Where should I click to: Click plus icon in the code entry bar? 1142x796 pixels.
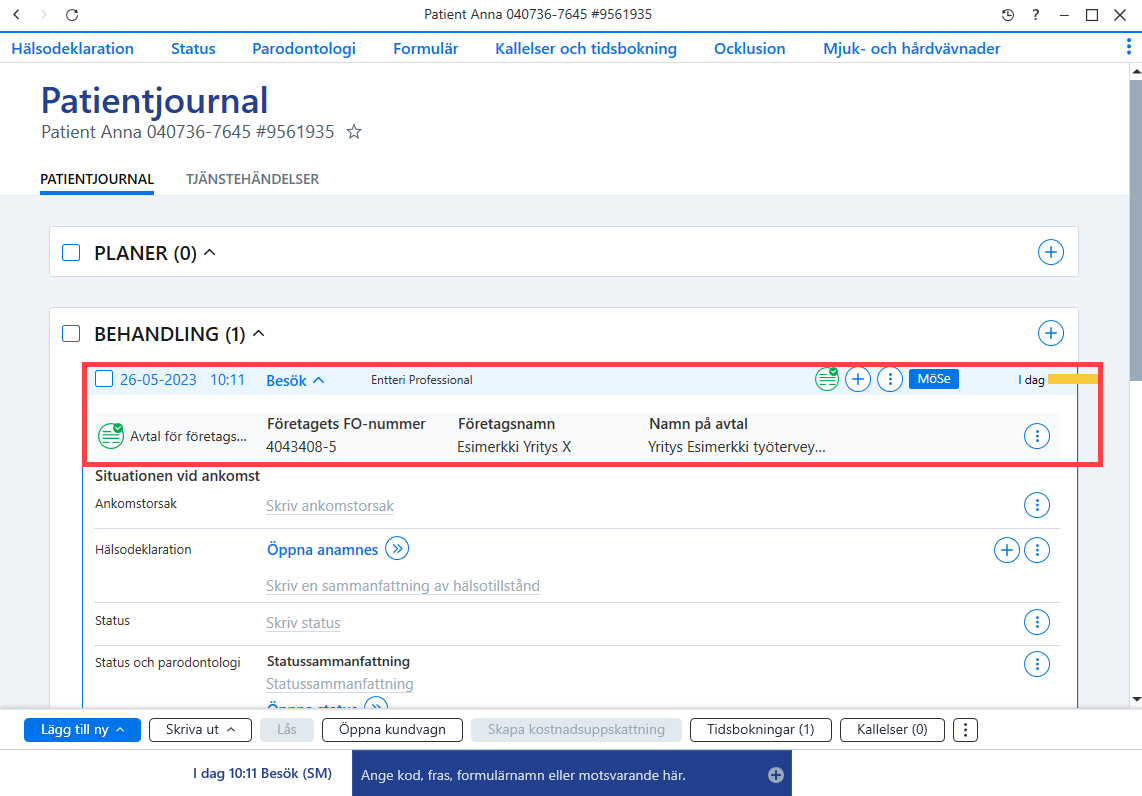pos(776,775)
